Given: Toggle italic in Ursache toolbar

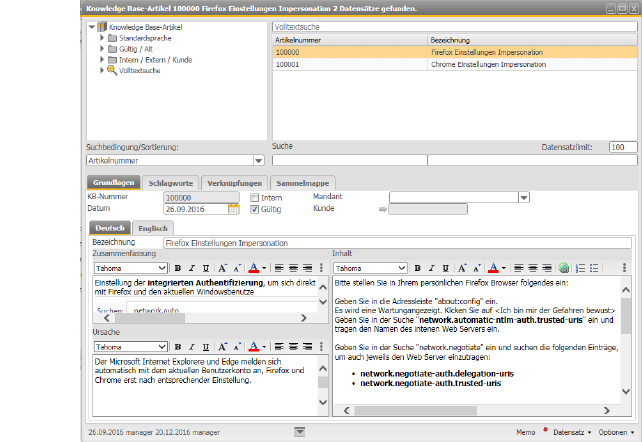Looking at the screenshot, I should (192, 347).
